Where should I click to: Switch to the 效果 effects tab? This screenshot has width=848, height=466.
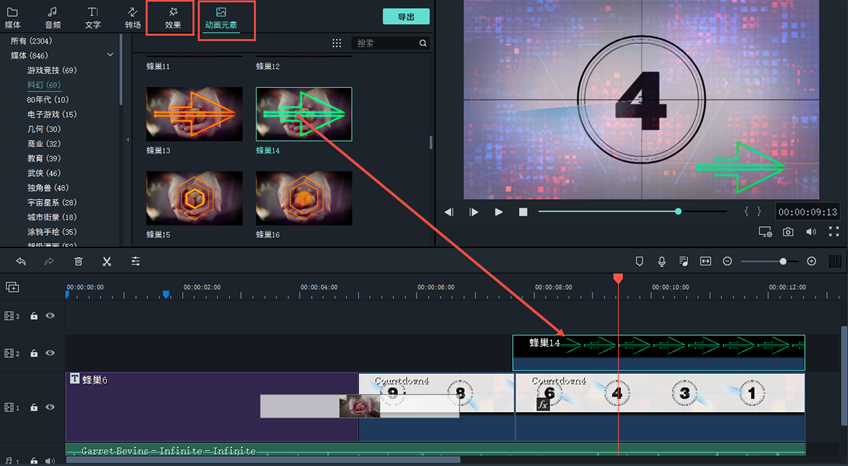(172, 16)
